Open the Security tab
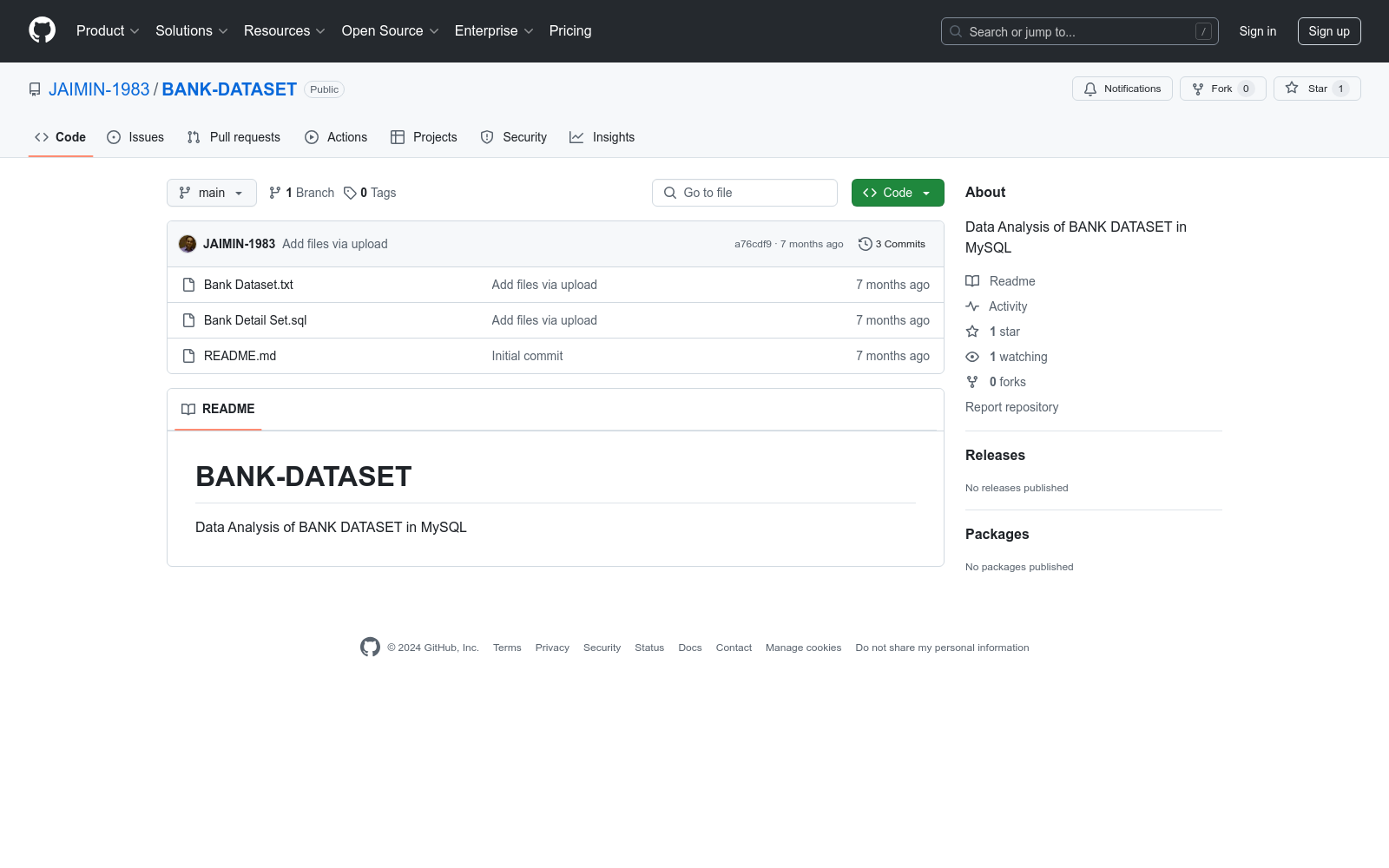 [x=514, y=137]
